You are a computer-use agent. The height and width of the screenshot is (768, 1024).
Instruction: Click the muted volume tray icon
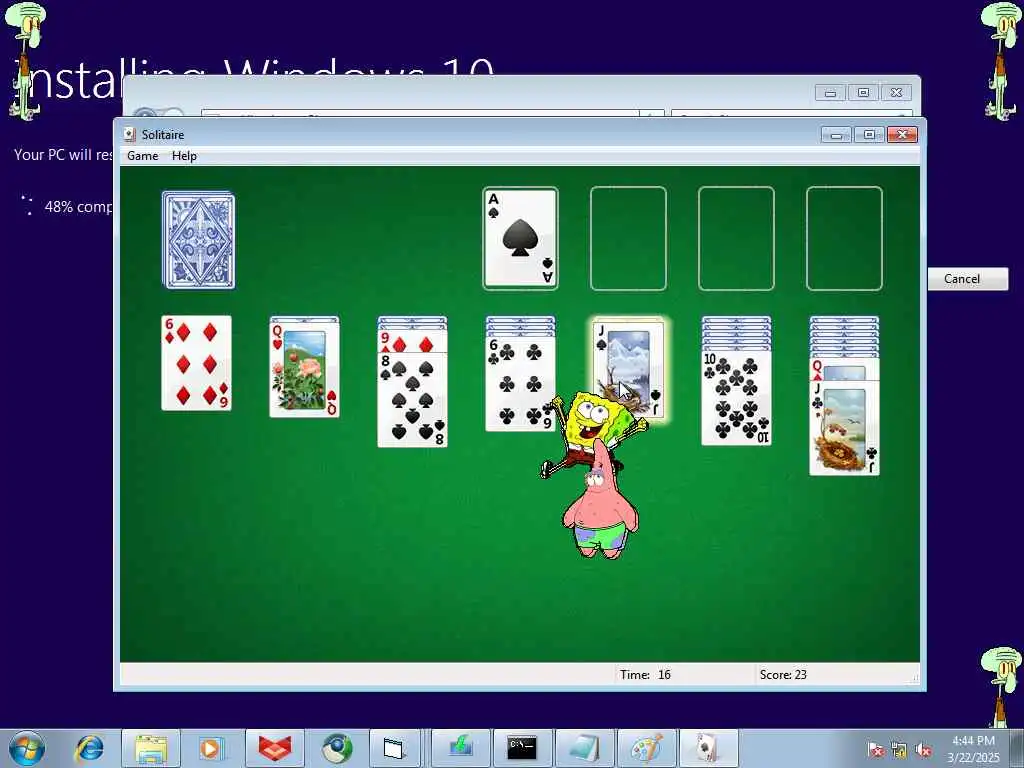click(922, 750)
